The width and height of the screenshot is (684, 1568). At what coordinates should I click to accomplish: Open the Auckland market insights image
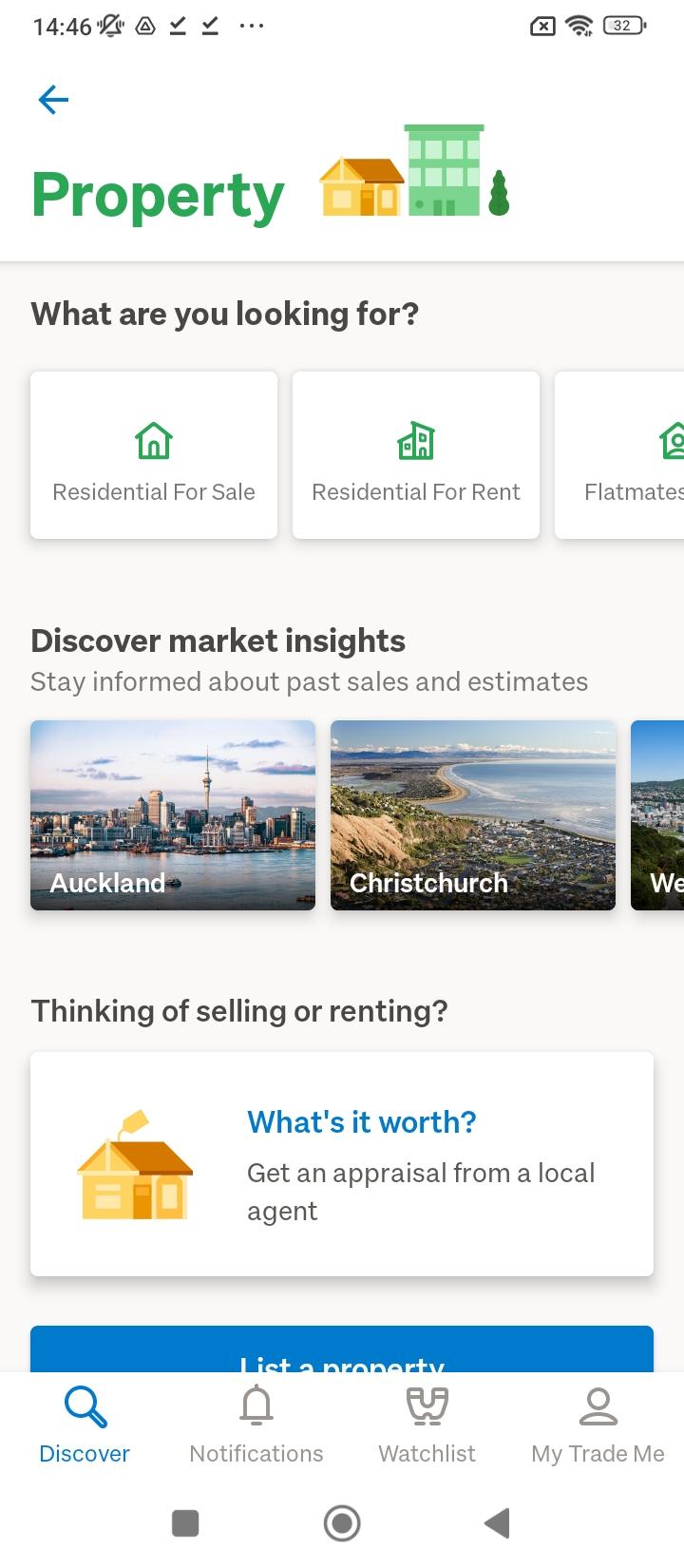point(173,814)
